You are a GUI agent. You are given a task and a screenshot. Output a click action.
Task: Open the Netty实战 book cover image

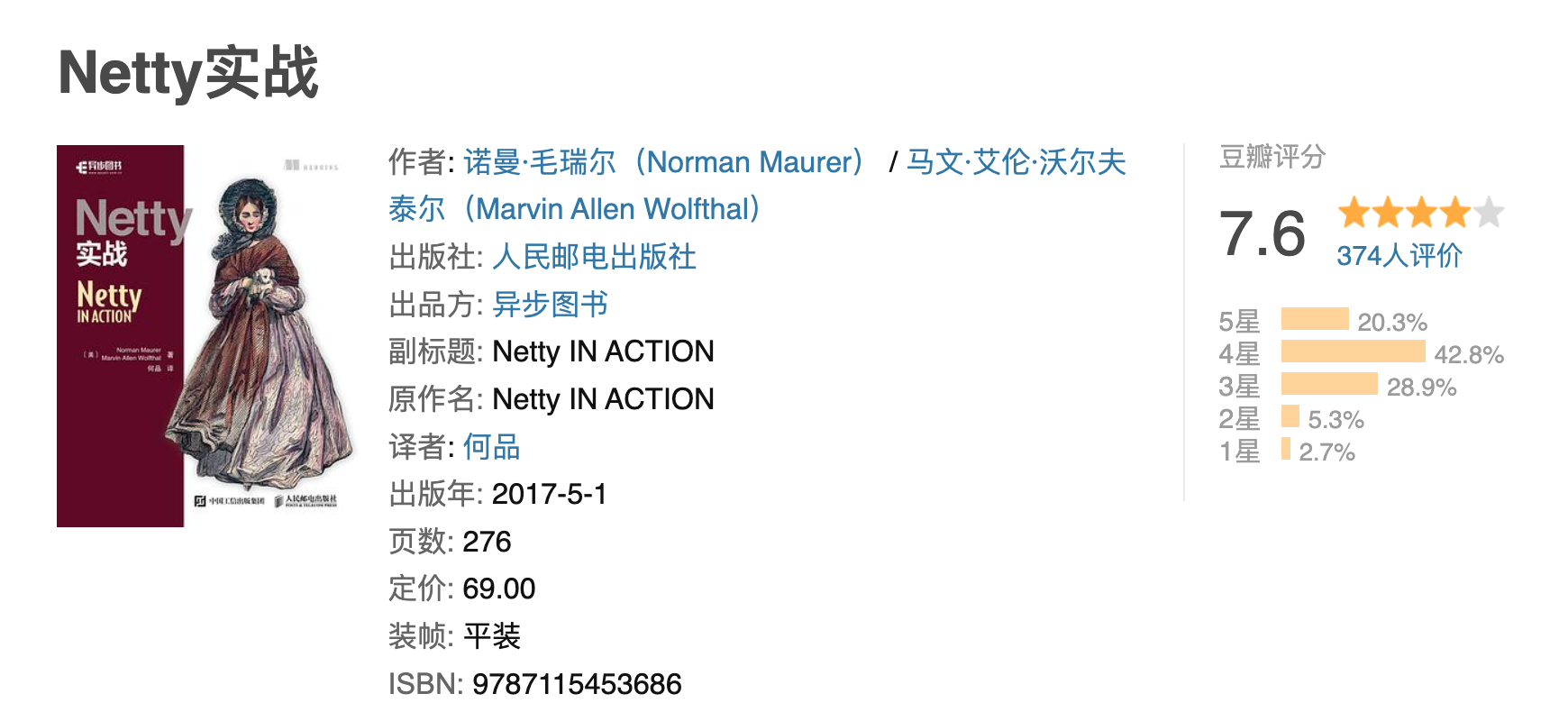pos(205,336)
